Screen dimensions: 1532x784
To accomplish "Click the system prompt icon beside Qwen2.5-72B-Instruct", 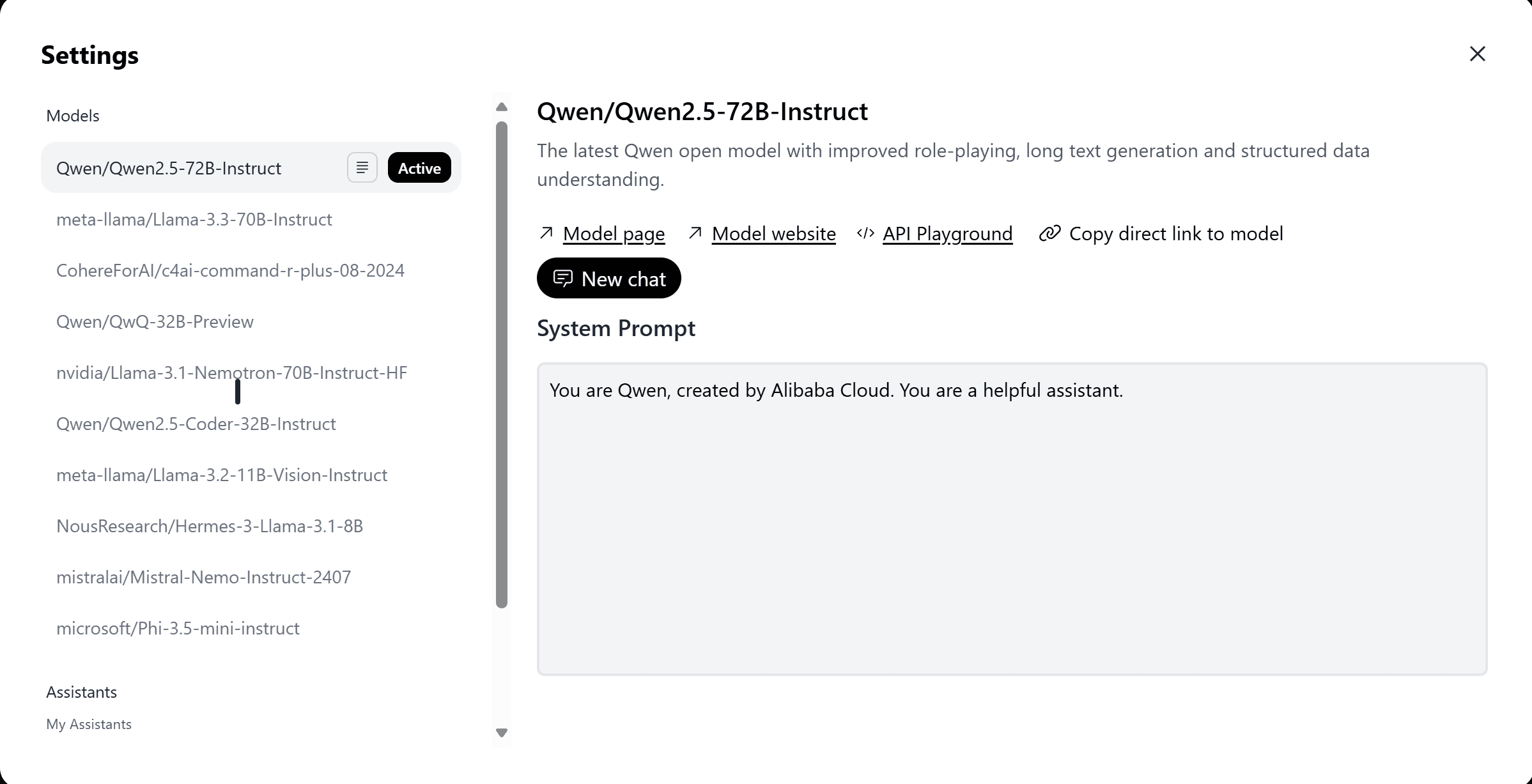I will [362, 168].
